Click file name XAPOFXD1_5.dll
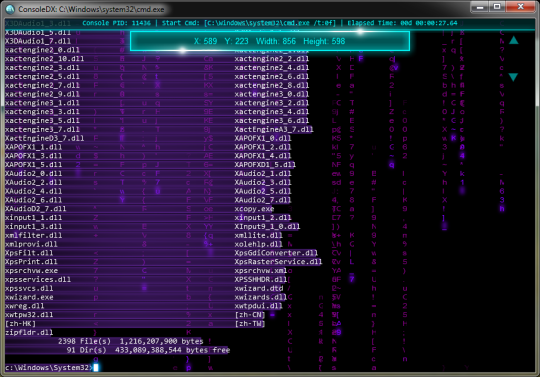Viewport: 540px width, 377px height. pyautogui.click(x=265, y=165)
